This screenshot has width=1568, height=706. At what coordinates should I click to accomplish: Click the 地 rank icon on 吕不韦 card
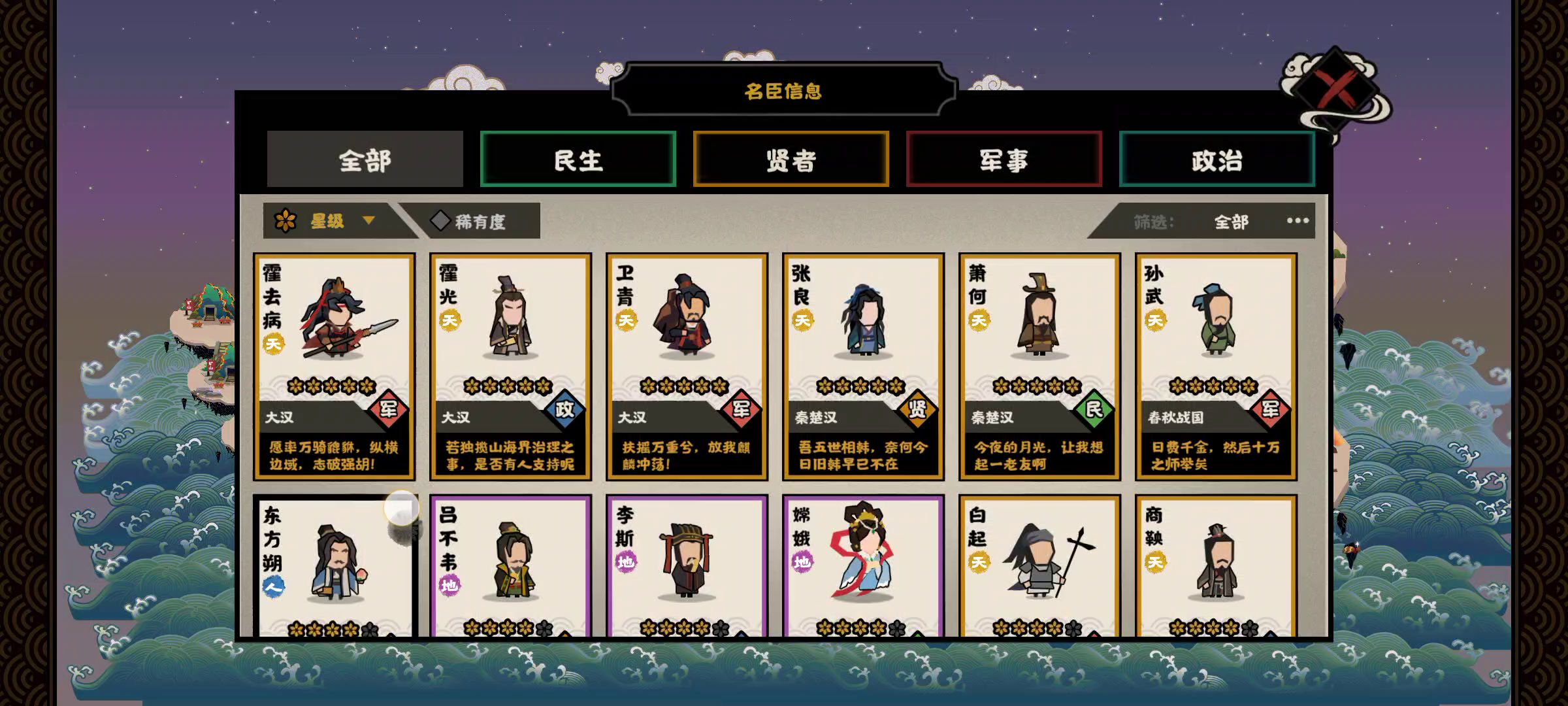[449, 585]
